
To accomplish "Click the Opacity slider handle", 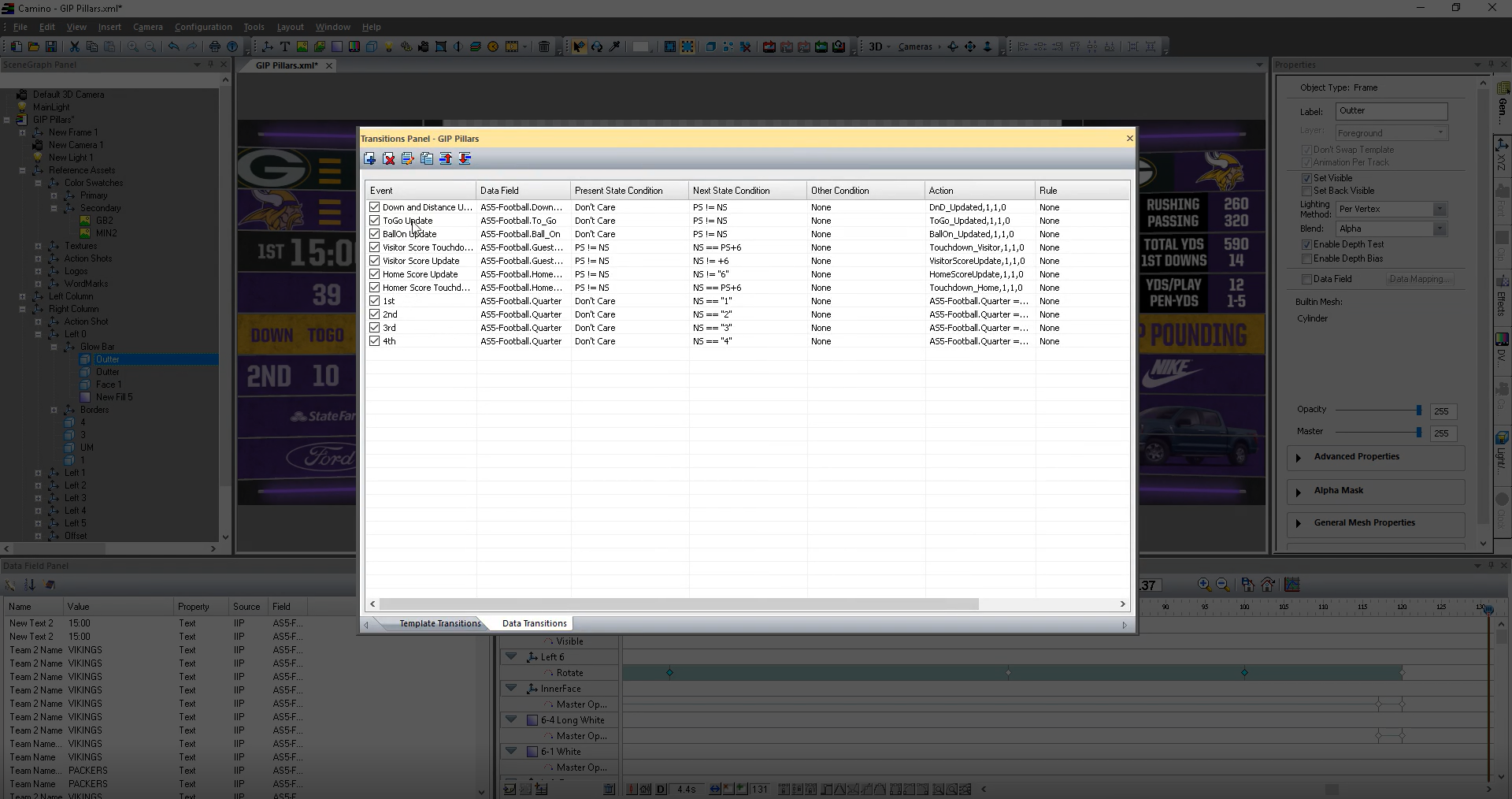I will (x=1418, y=410).
